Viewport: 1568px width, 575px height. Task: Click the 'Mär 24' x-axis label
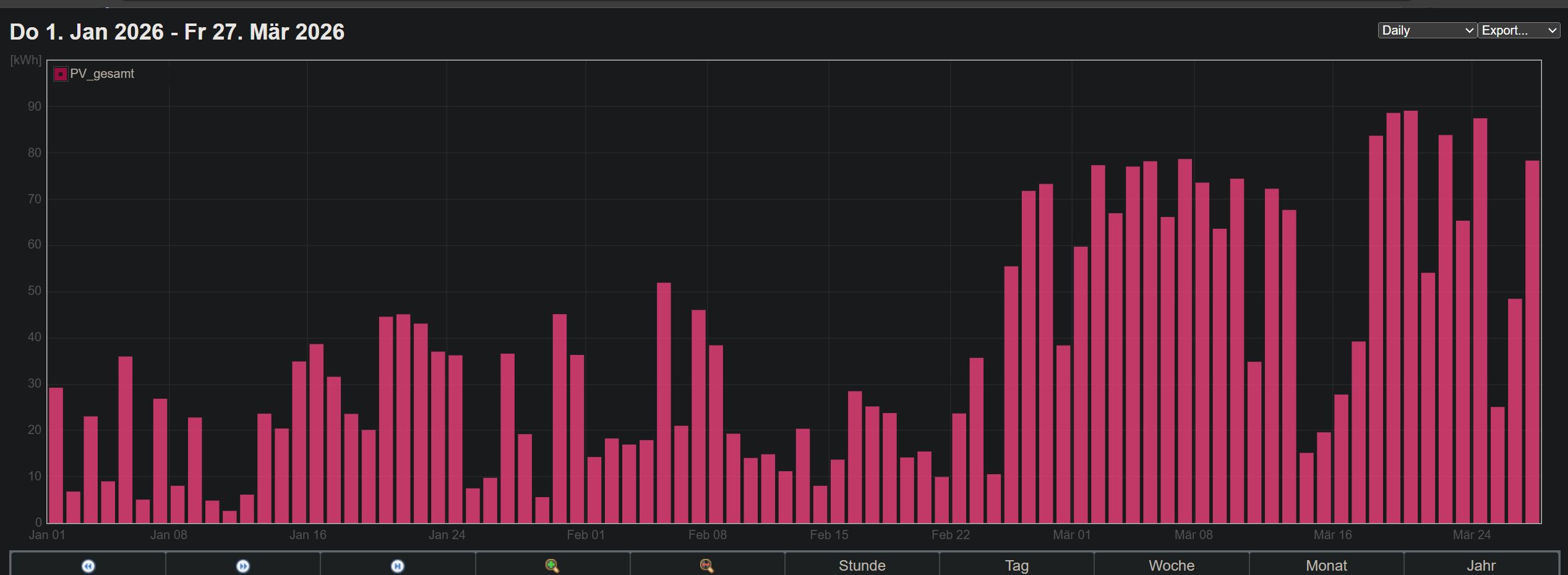coord(1472,535)
